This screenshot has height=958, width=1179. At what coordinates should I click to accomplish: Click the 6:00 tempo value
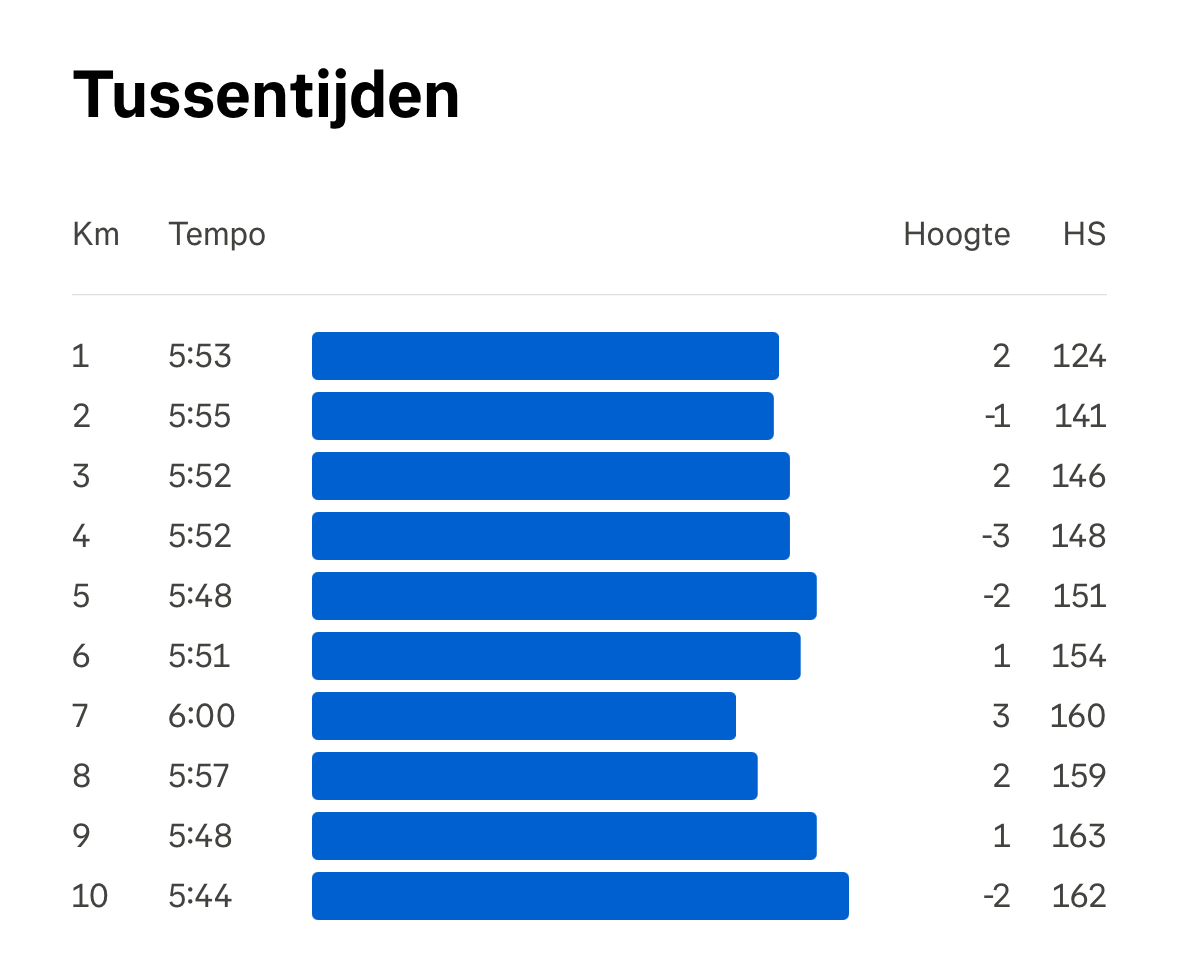pyautogui.click(x=201, y=716)
